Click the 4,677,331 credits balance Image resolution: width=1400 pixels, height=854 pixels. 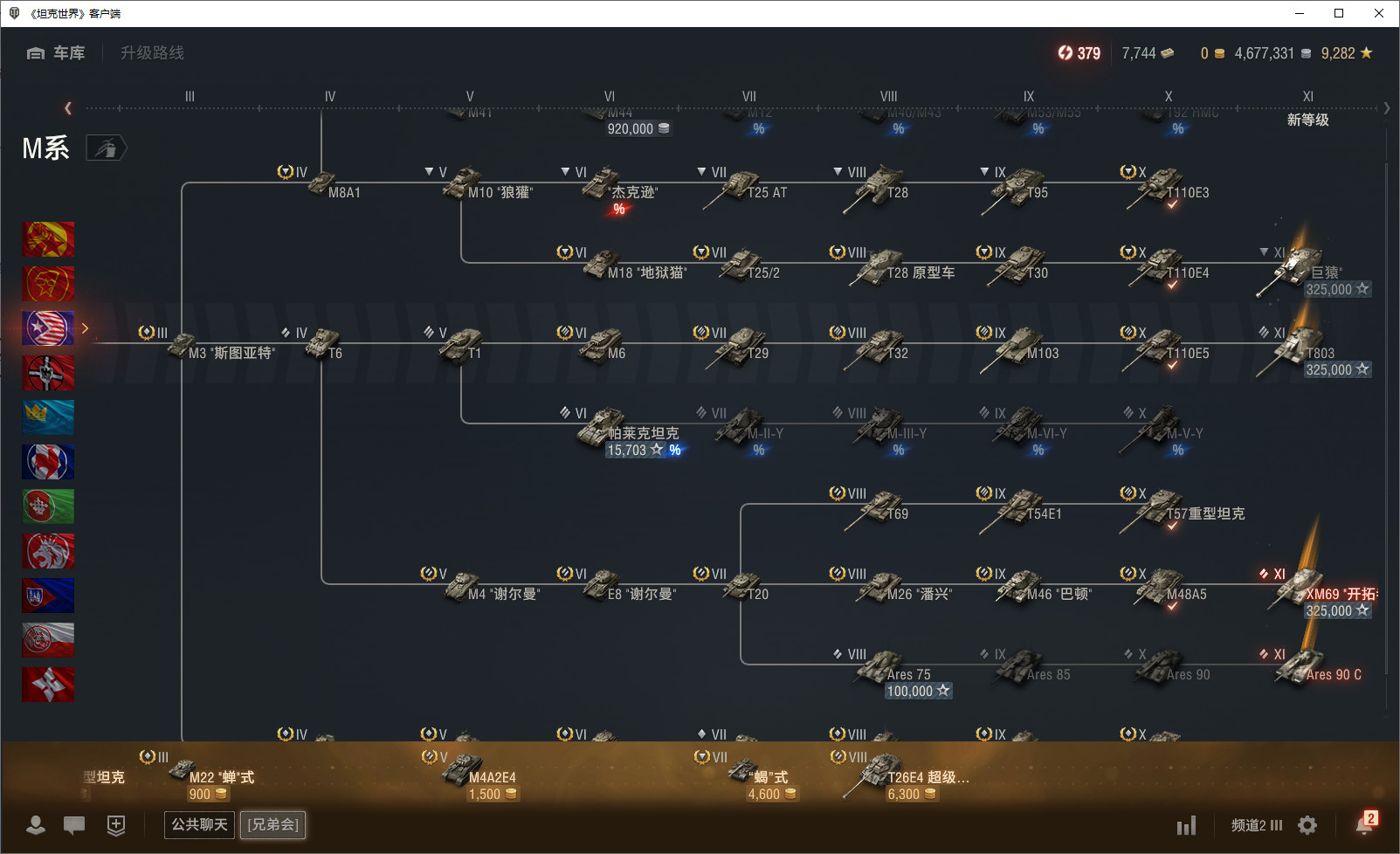[1272, 53]
